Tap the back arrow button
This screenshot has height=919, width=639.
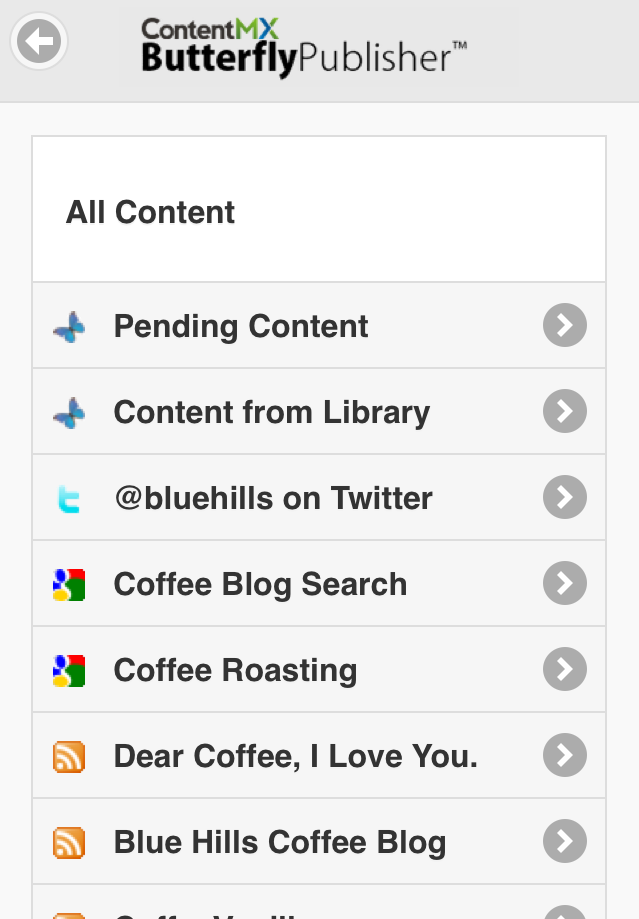coord(39,42)
